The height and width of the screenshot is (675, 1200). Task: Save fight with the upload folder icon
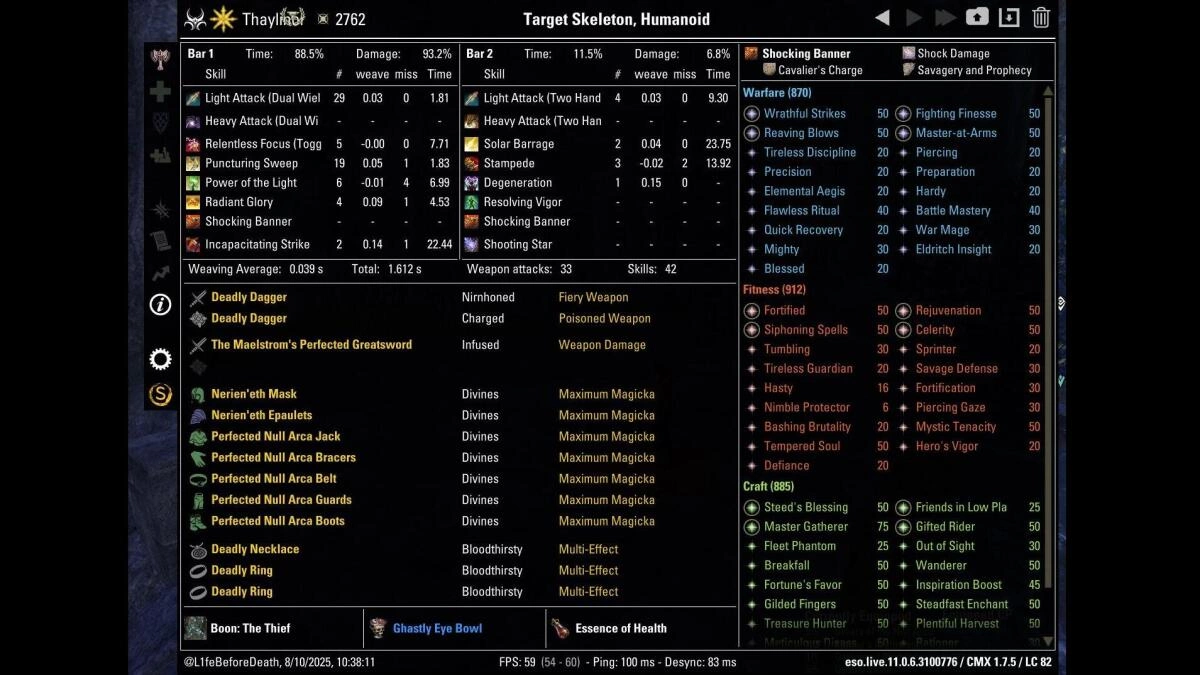pyautogui.click(x=976, y=18)
